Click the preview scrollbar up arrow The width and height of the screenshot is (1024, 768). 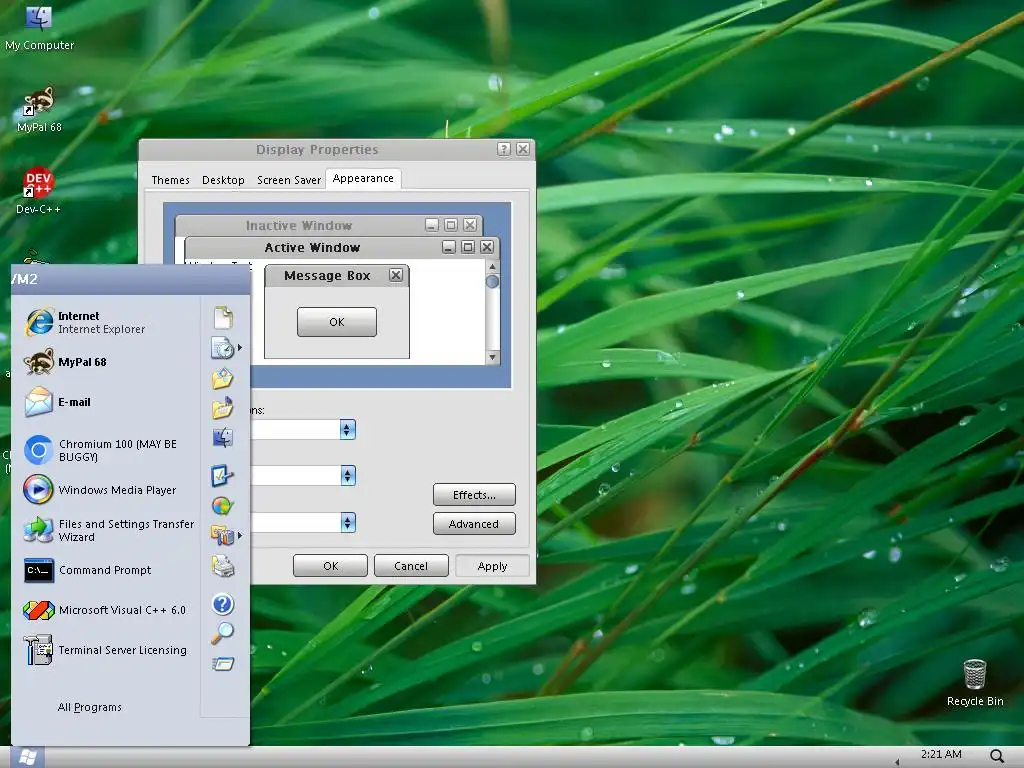(x=492, y=266)
